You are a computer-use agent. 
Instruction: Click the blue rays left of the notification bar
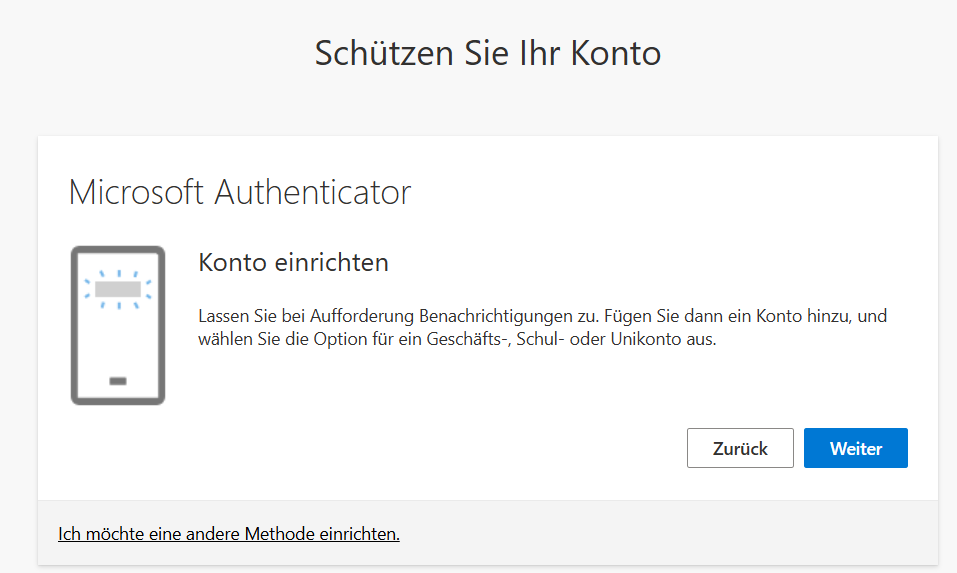[x=89, y=289]
